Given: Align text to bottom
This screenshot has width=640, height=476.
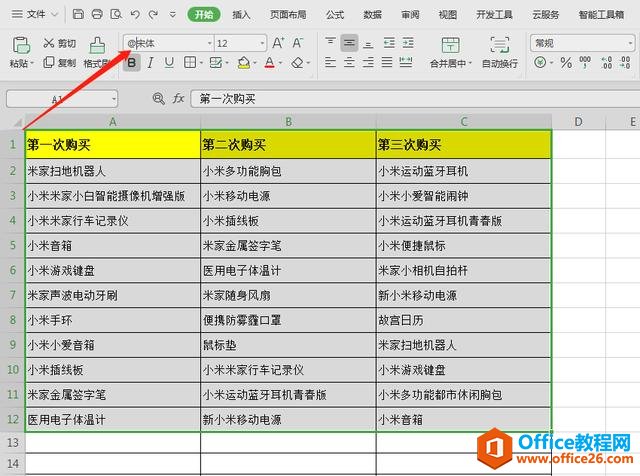Looking at the screenshot, I should point(368,43).
